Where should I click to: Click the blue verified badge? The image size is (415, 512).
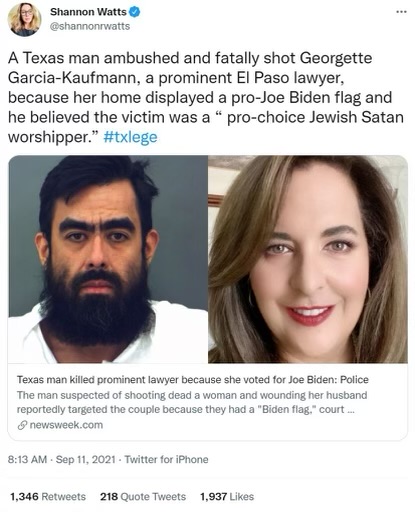pyautogui.click(x=134, y=12)
